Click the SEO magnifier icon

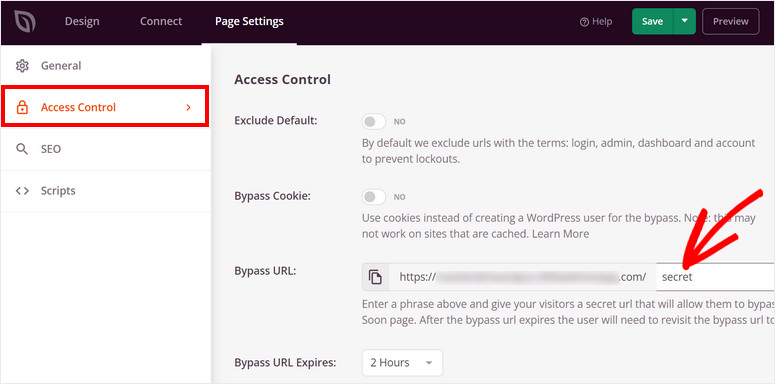[x=22, y=149]
